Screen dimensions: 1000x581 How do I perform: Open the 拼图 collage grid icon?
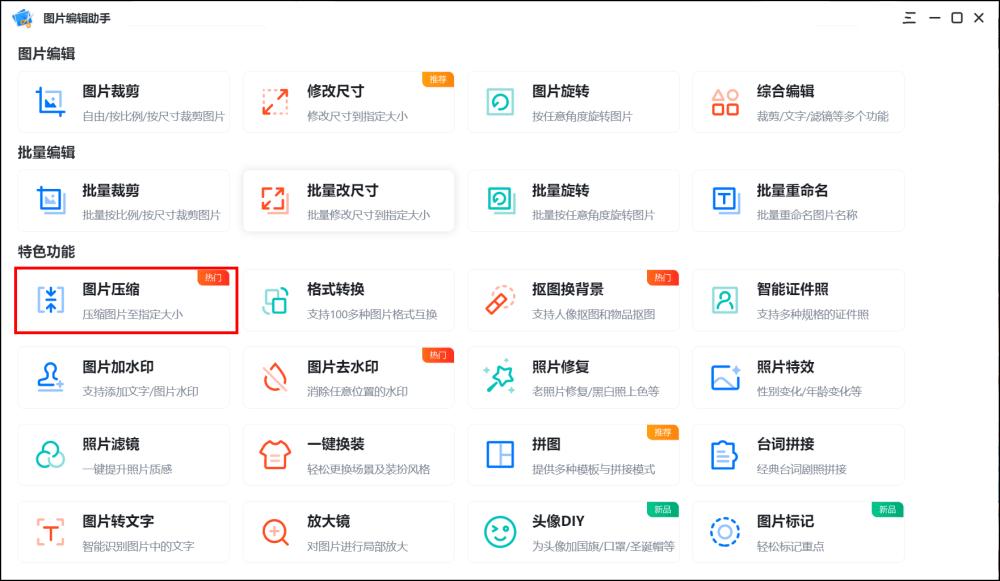[499, 455]
